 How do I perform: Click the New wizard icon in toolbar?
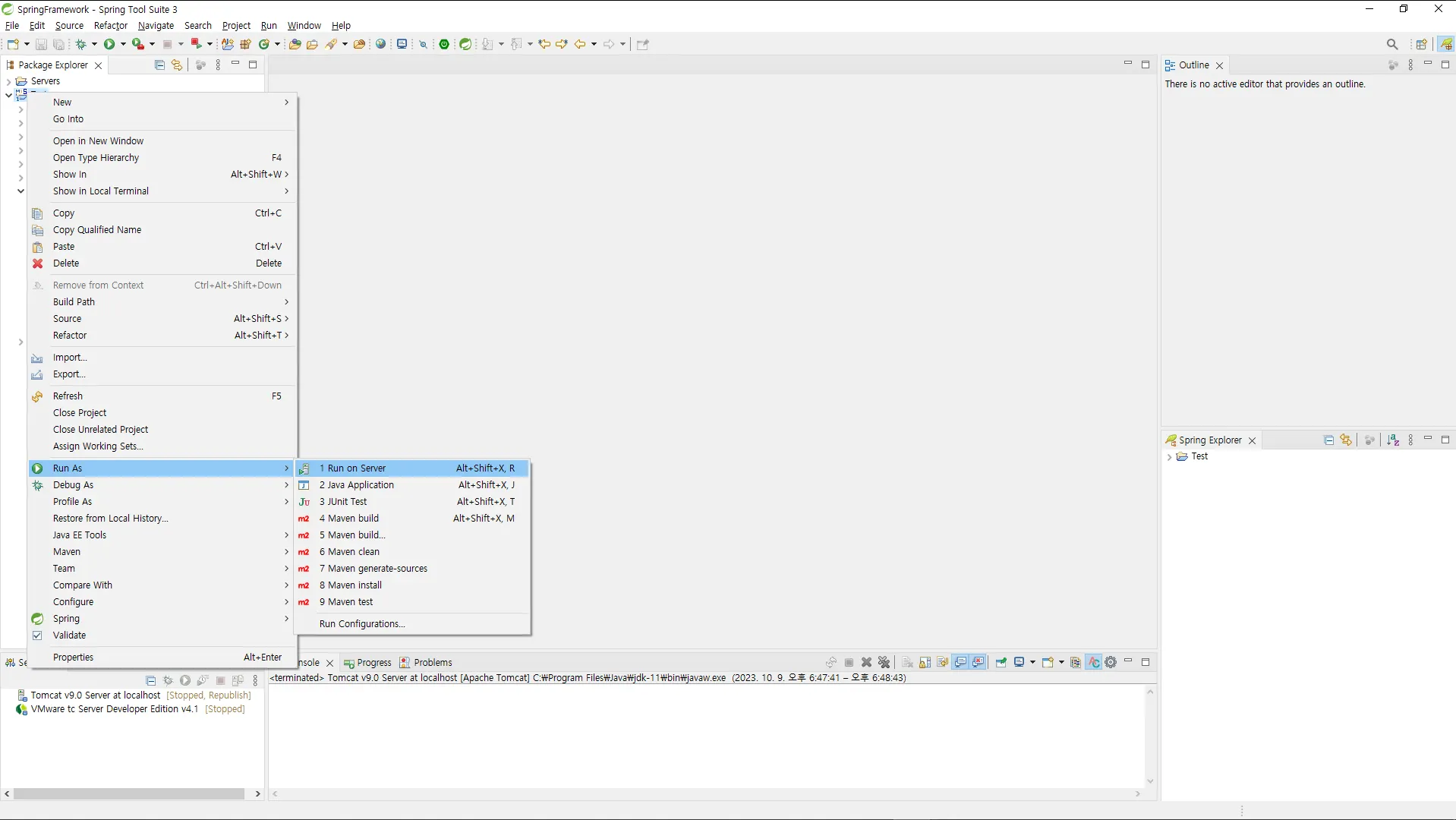(13, 44)
